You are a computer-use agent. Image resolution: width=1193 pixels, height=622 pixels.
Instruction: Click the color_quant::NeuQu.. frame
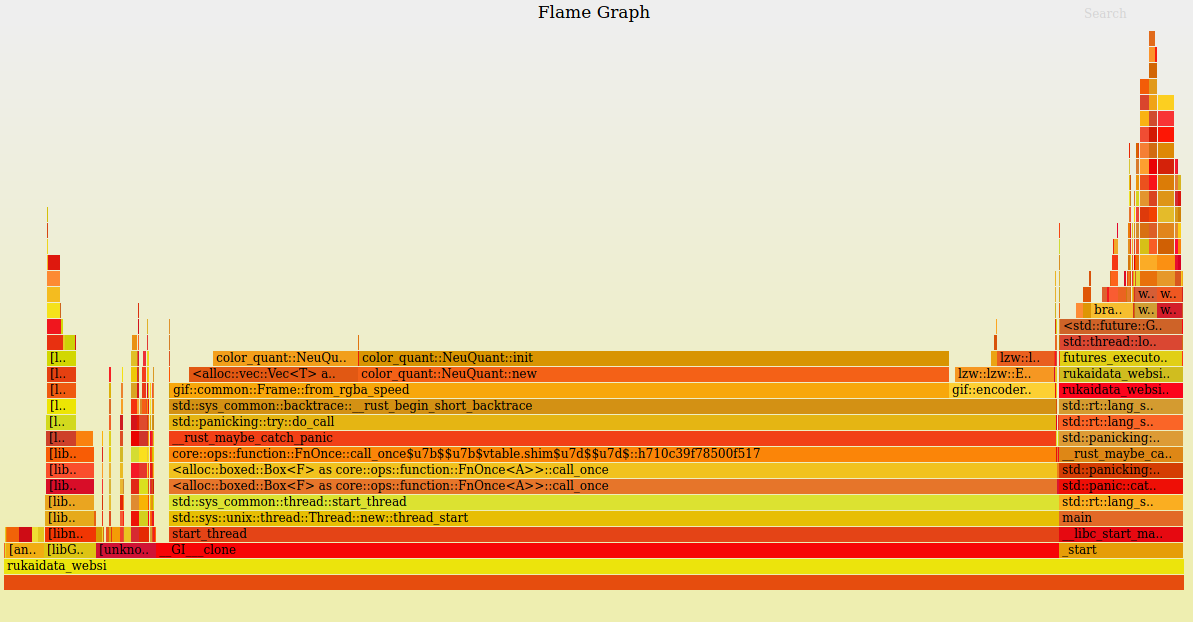(285, 359)
